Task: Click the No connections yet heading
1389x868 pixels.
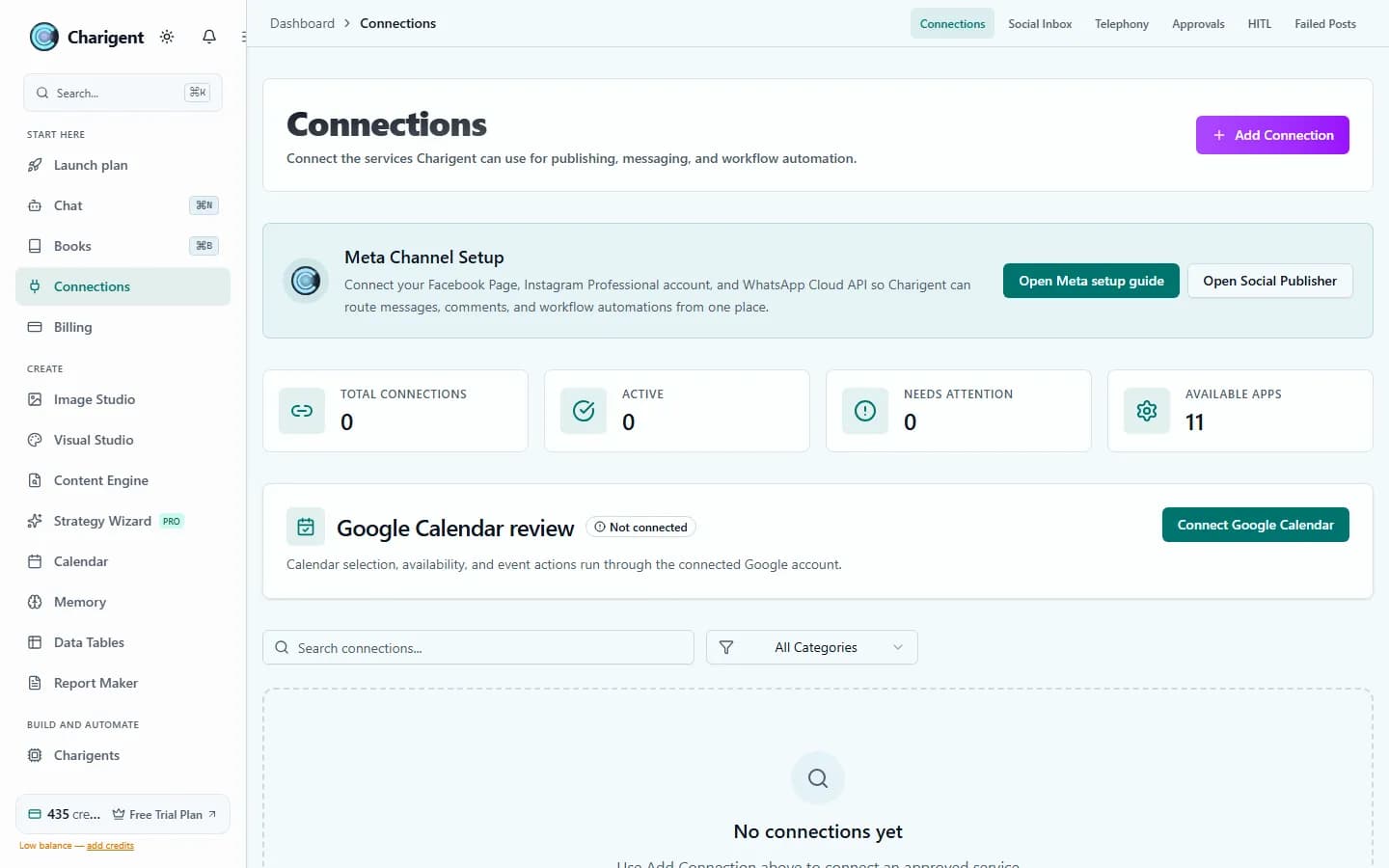Action: click(x=818, y=831)
